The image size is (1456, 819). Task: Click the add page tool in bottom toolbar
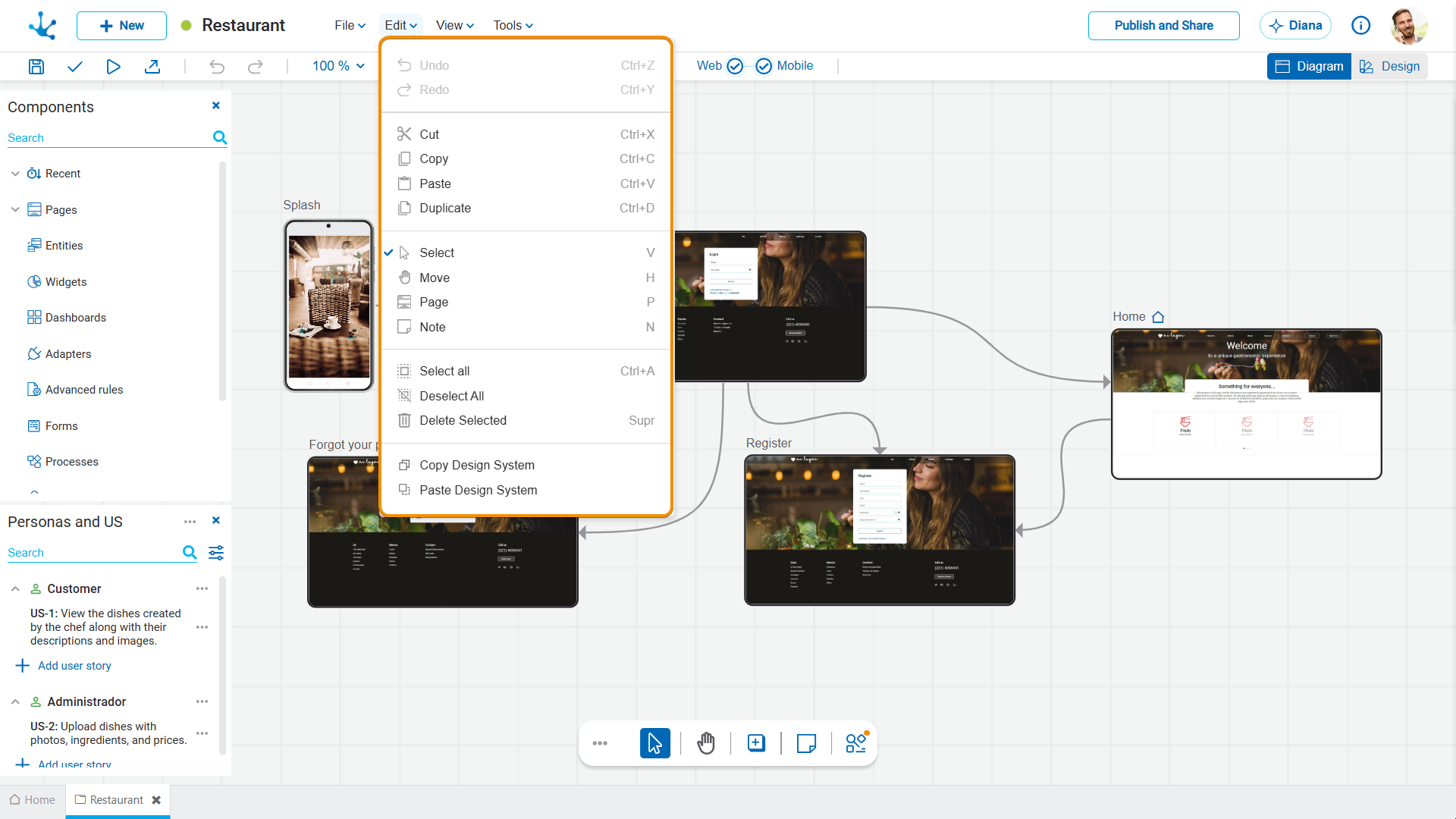pyautogui.click(x=756, y=743)
